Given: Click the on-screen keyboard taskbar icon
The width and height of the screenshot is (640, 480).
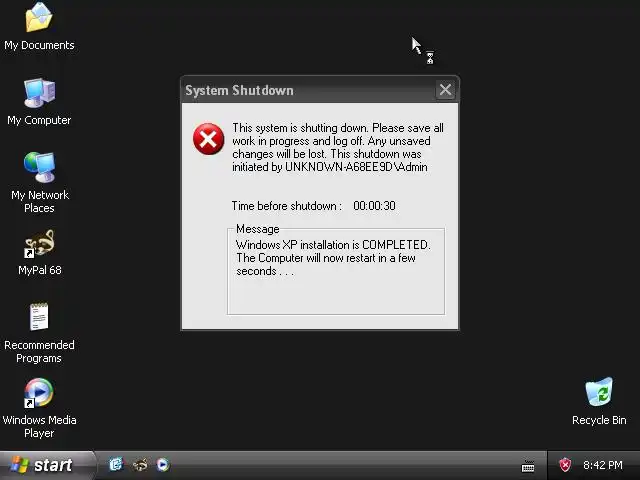Looking at the screenshot, I should (528, 466).
